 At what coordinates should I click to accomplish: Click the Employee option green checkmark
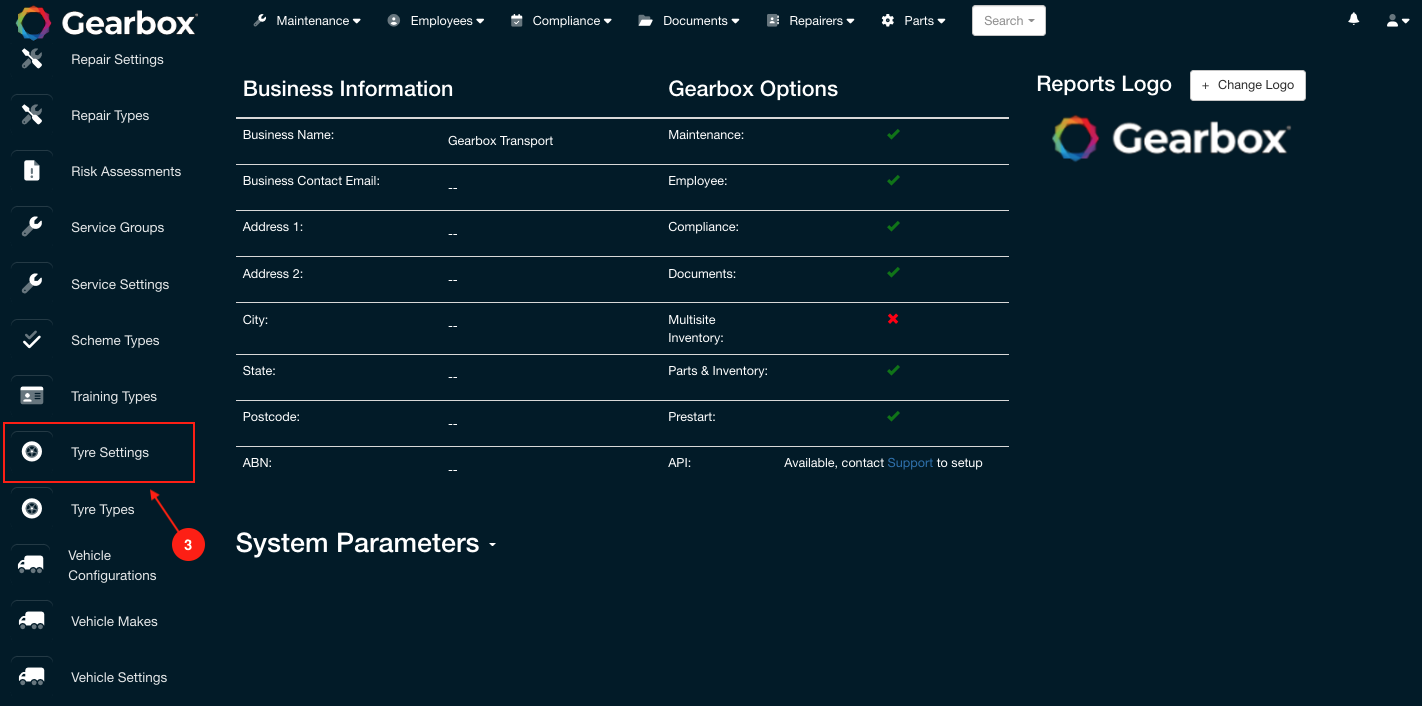click(x=893, y=180)
